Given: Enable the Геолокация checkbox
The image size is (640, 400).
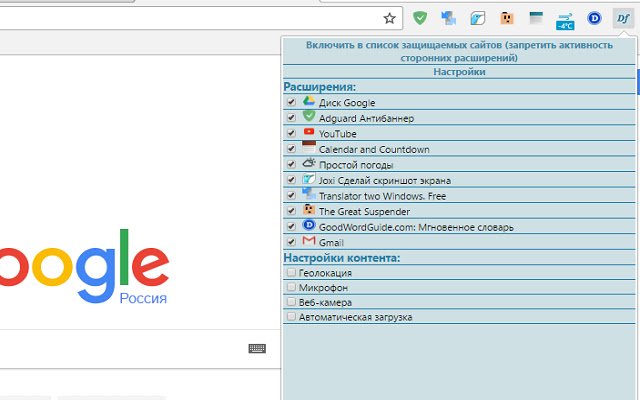Looking at the screenshot, I should (291, 272).
